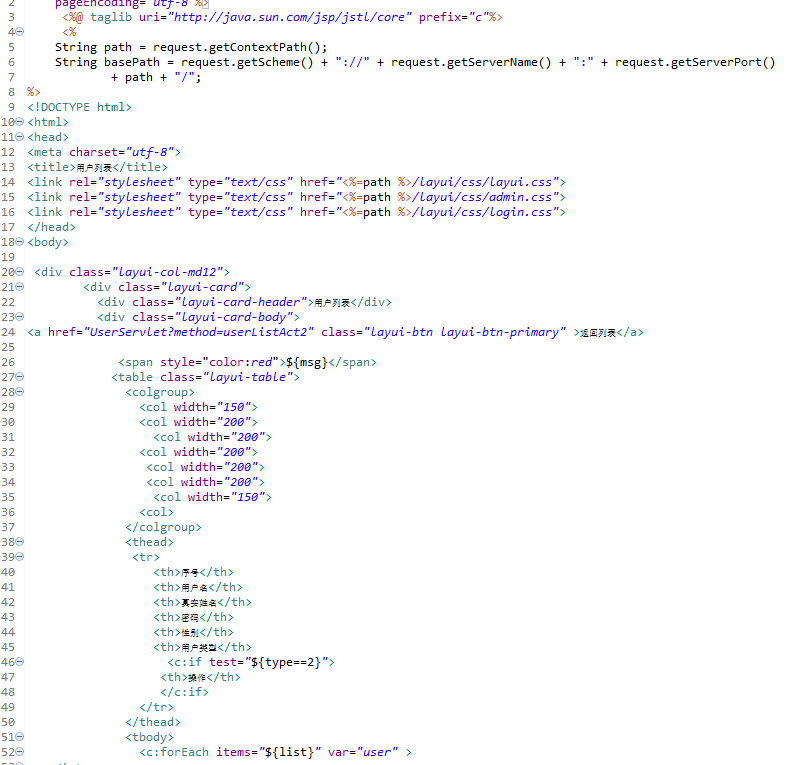Image resolution: width=795 pixels, height=765 pixels.
Task: Click the + path + "/" continuation line
Action: click(156, 78)
